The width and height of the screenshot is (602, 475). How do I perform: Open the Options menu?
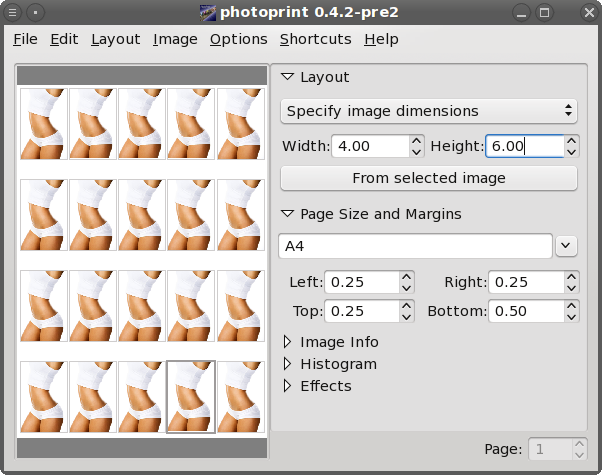point(238,39)
